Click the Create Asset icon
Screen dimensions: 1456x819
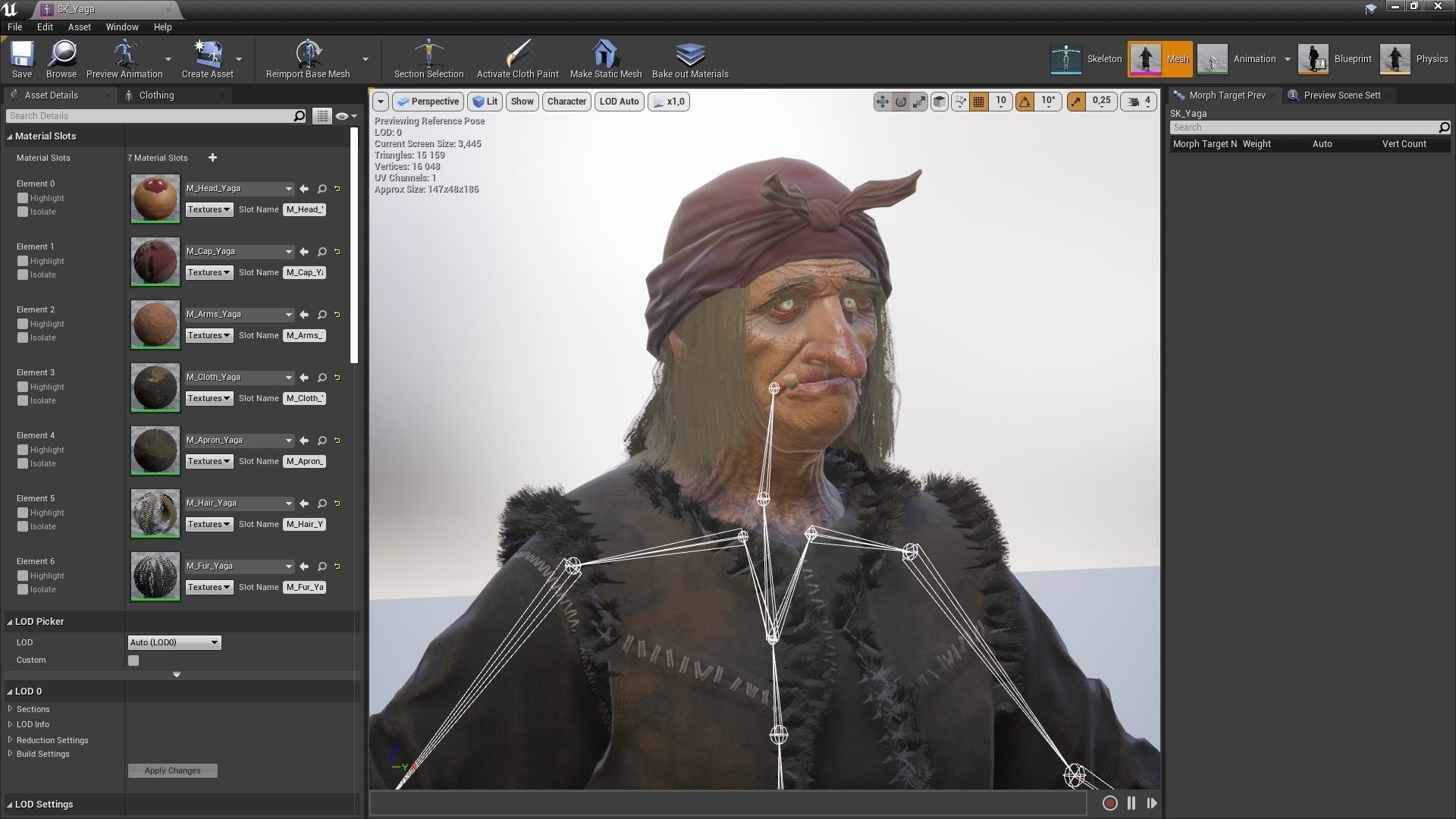point(207,55)
